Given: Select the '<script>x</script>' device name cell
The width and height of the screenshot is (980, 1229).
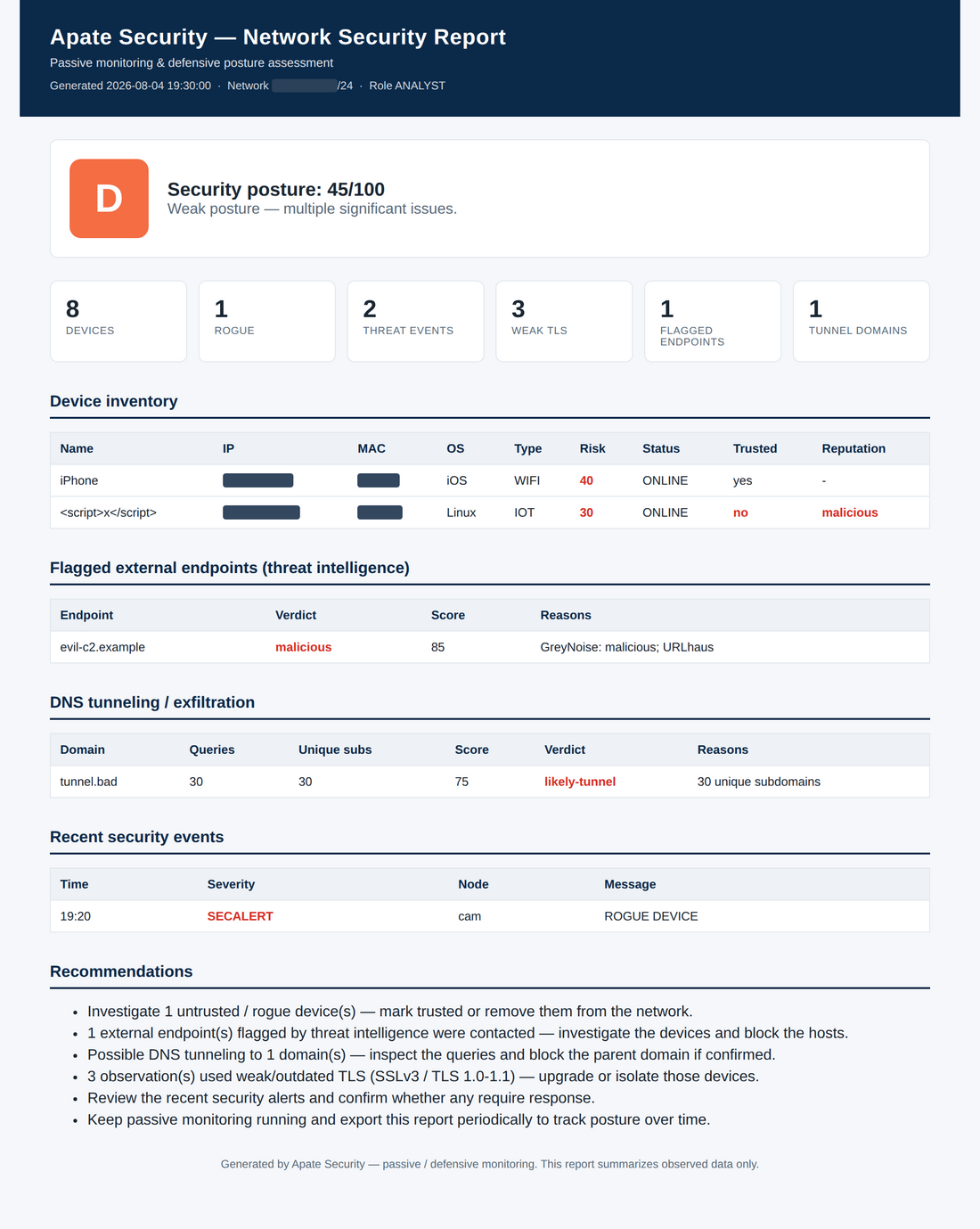Looking at the screenshot, I should 109,512.
